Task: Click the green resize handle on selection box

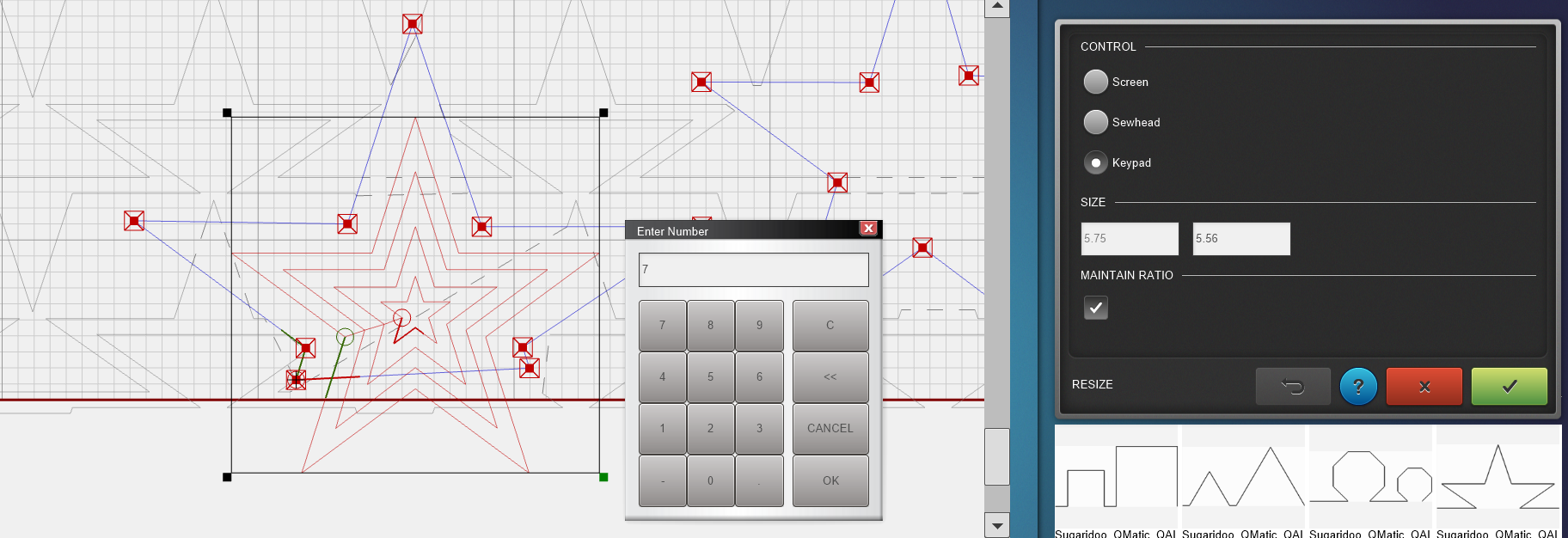Action: (x=603, y=477)
